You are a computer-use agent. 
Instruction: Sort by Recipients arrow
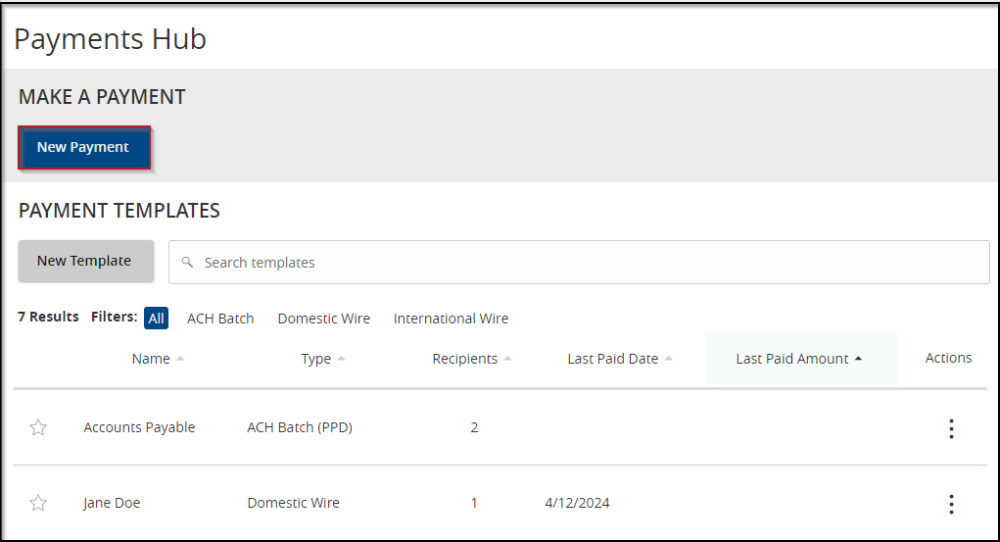click(x=508, y=359)
